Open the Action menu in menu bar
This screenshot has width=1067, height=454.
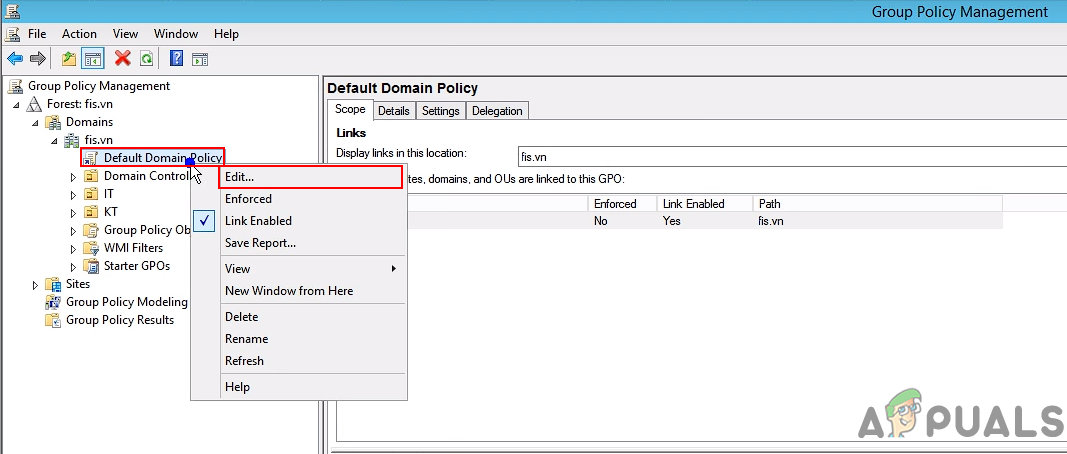pyautogui.click(x=79, y=34)
